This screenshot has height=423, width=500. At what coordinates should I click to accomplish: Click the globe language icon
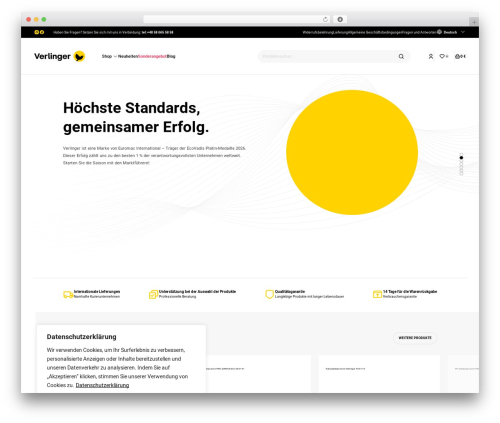coord(439,32)
